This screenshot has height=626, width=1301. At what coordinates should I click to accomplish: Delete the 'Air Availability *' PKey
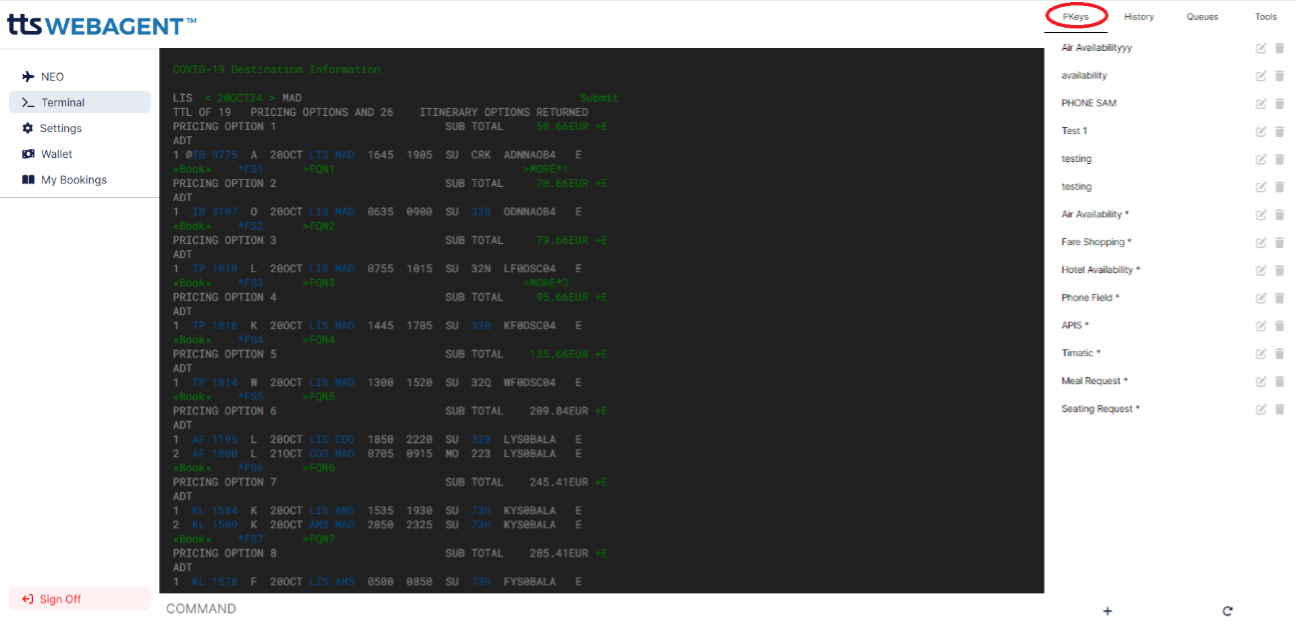(x=1280, y=215)
